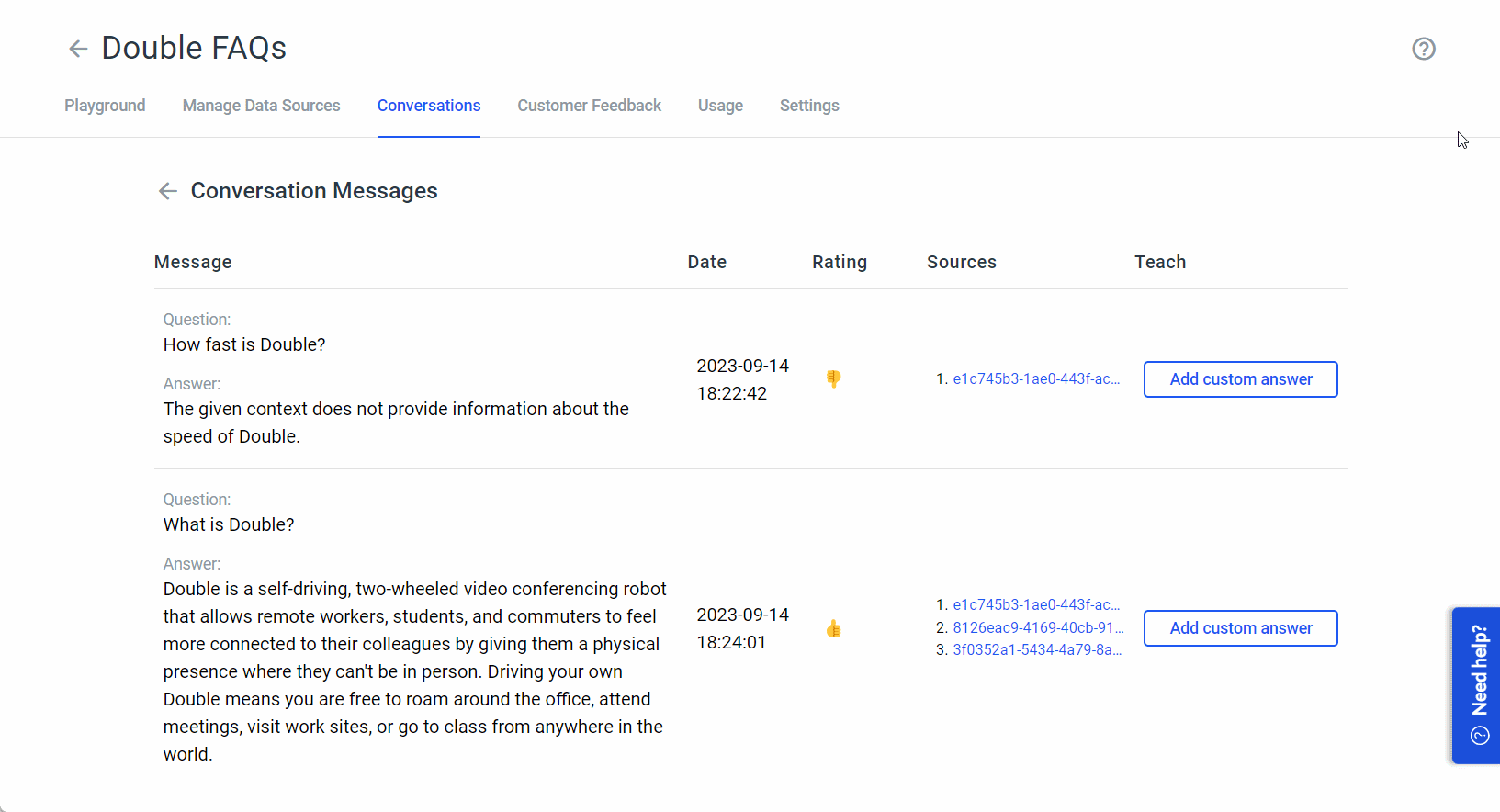Click the Conversation Messages heading
This screenshot has height=812, width=1500.
[x=314, y=191]
